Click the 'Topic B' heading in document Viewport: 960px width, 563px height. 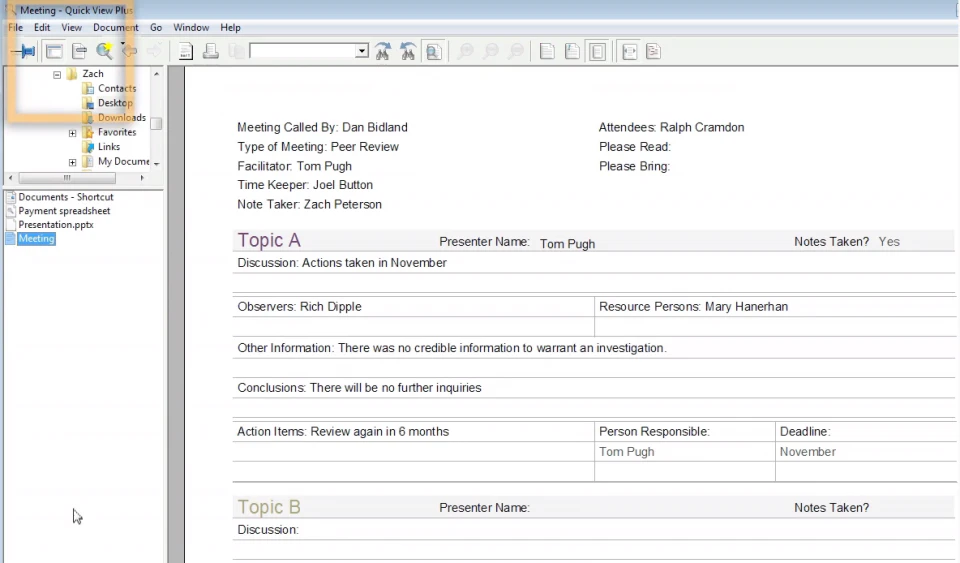click(x=269, y=507)
